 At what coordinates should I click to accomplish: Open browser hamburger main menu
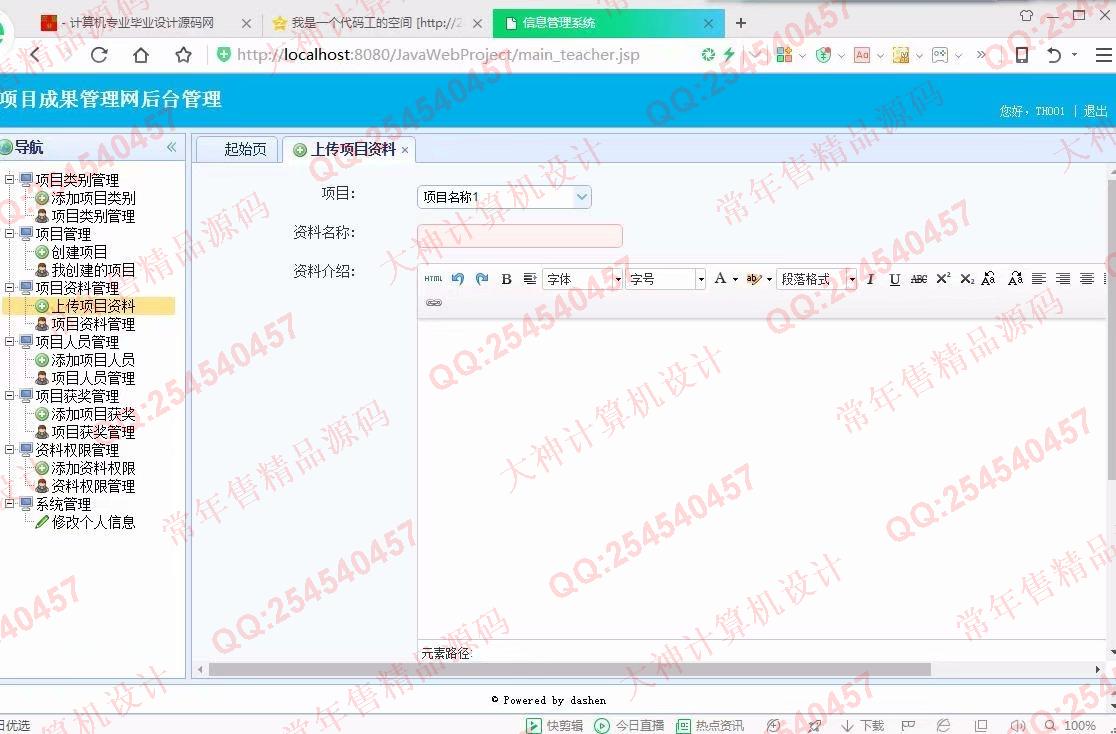(1104, 55)
